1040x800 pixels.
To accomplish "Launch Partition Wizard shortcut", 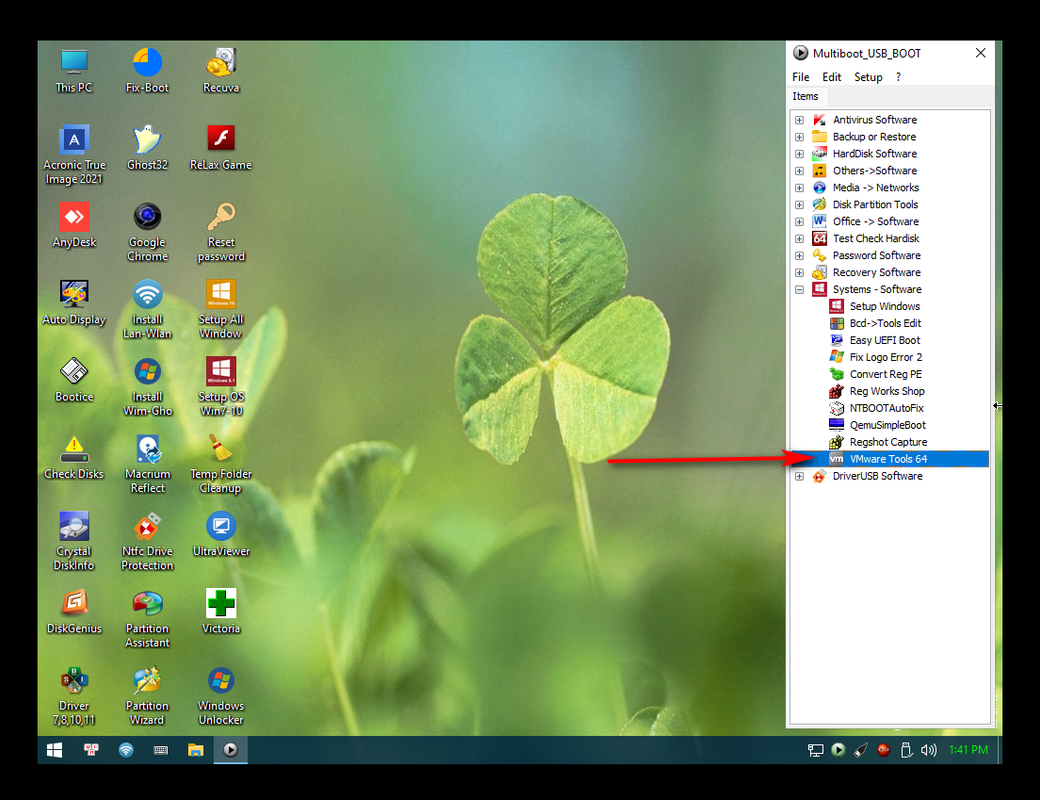I will 147,696.
